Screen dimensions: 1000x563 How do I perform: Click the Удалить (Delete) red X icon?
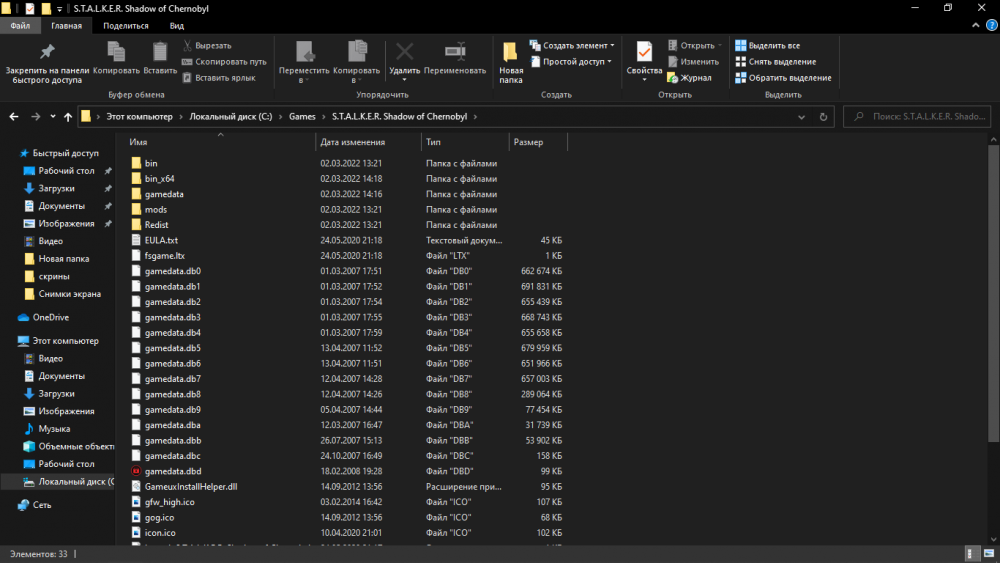[x=404, y=52]
